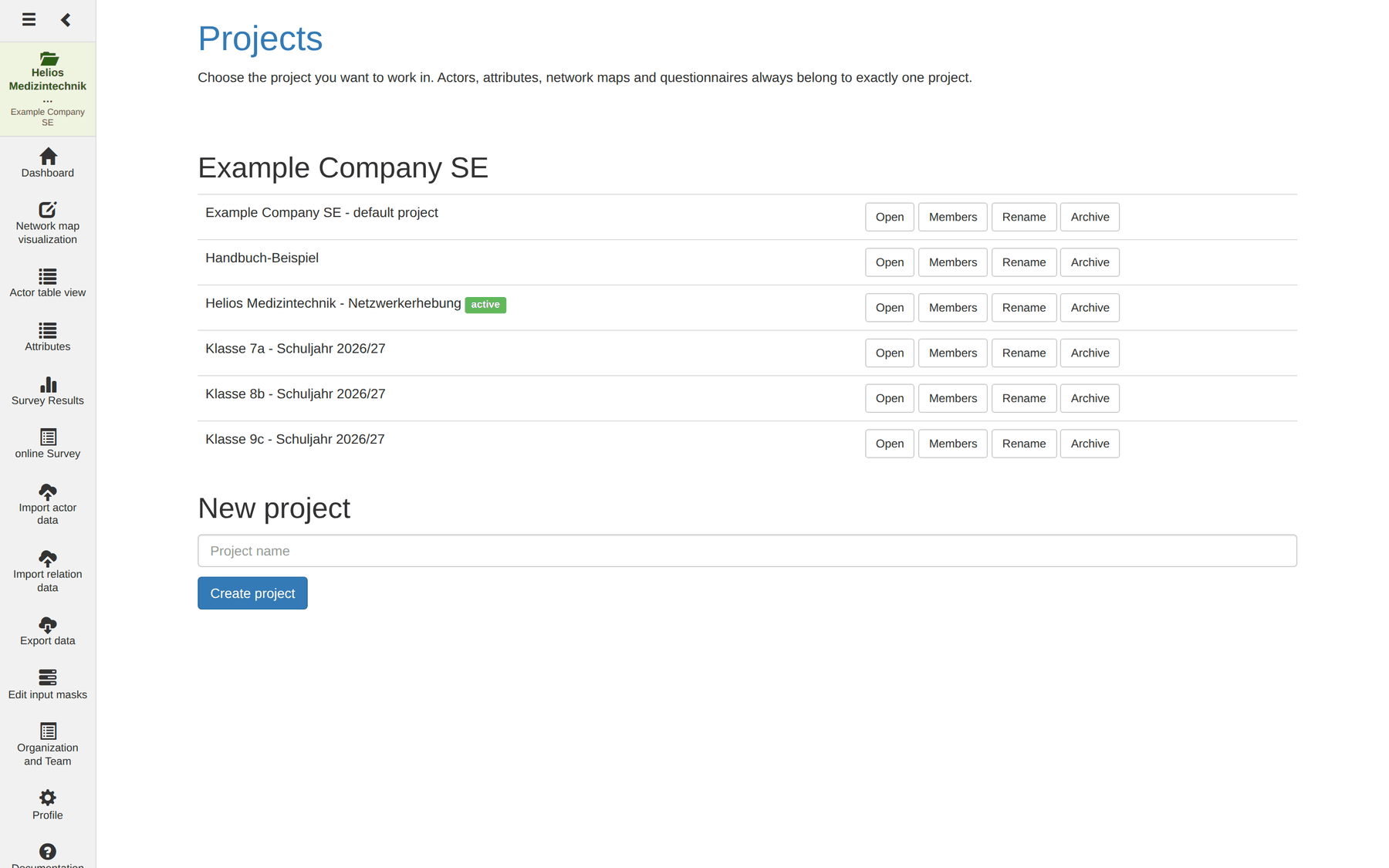Go to Dashboard home icon
1389x868 pixels.
(48, 156)
